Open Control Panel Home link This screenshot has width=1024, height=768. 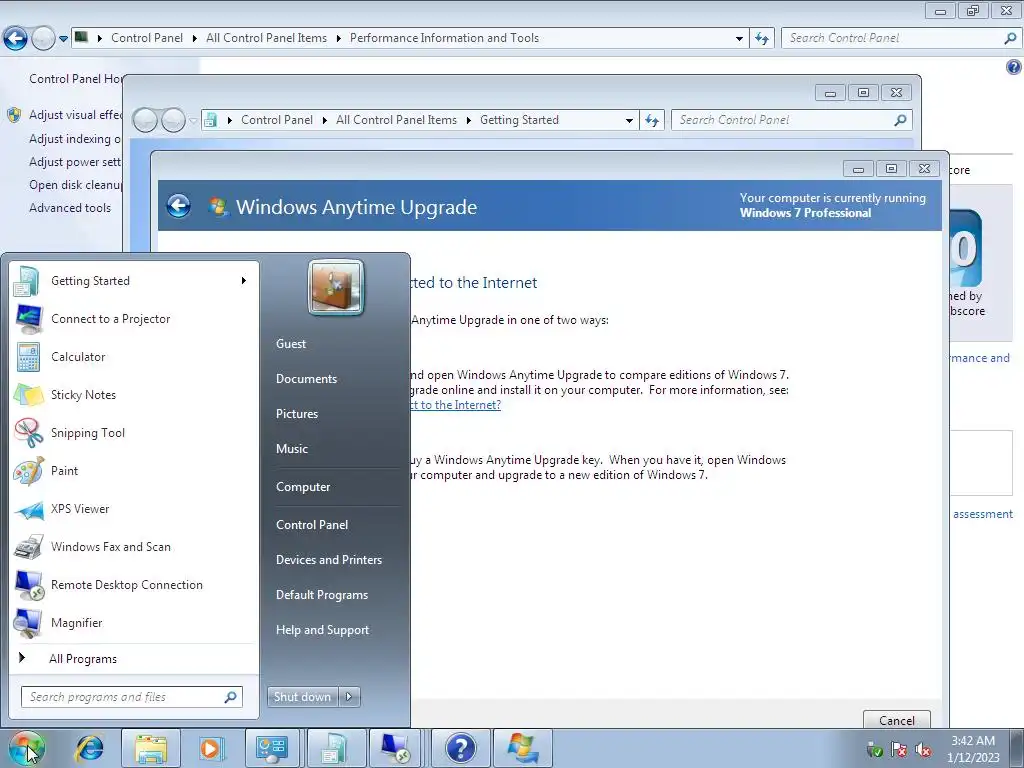pos(76,78)
